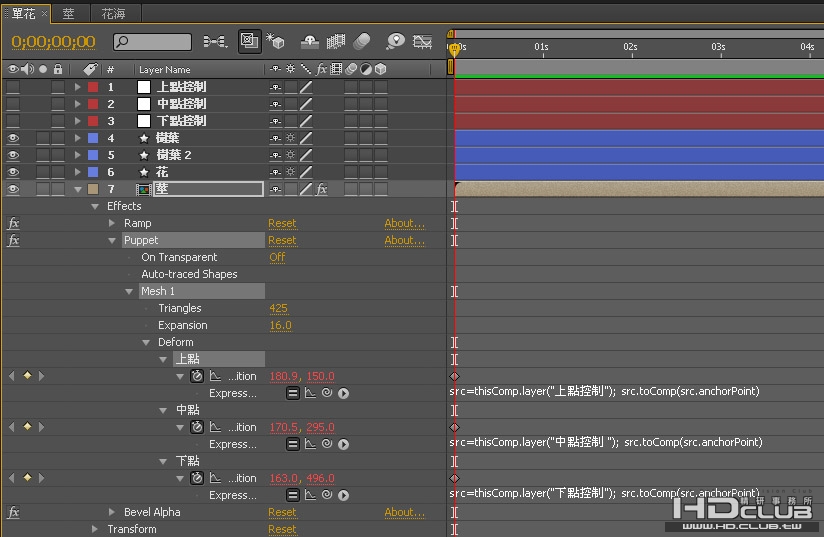Image resolution: width=824 pixels, height=537 pixels.
Task: Open the Graph Editor button
Action: point(422,41)
